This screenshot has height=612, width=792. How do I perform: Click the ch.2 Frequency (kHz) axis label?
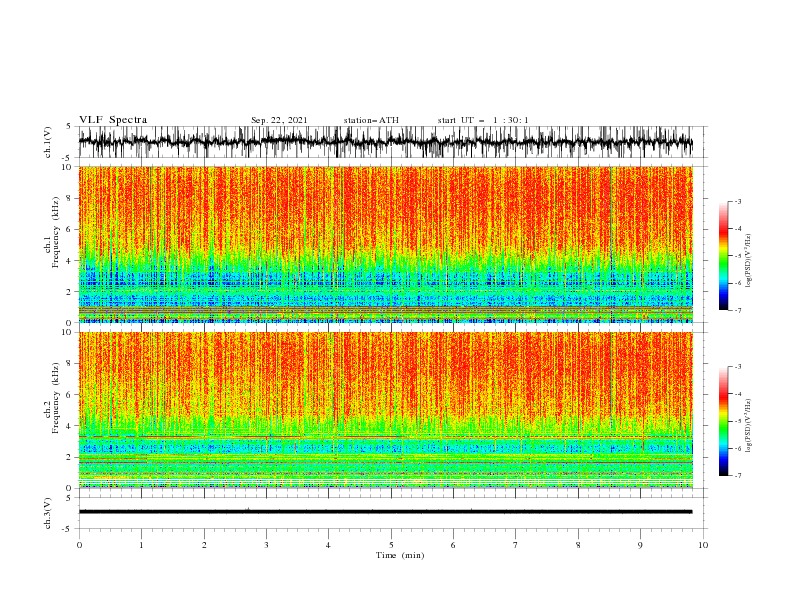coord(52,398)
